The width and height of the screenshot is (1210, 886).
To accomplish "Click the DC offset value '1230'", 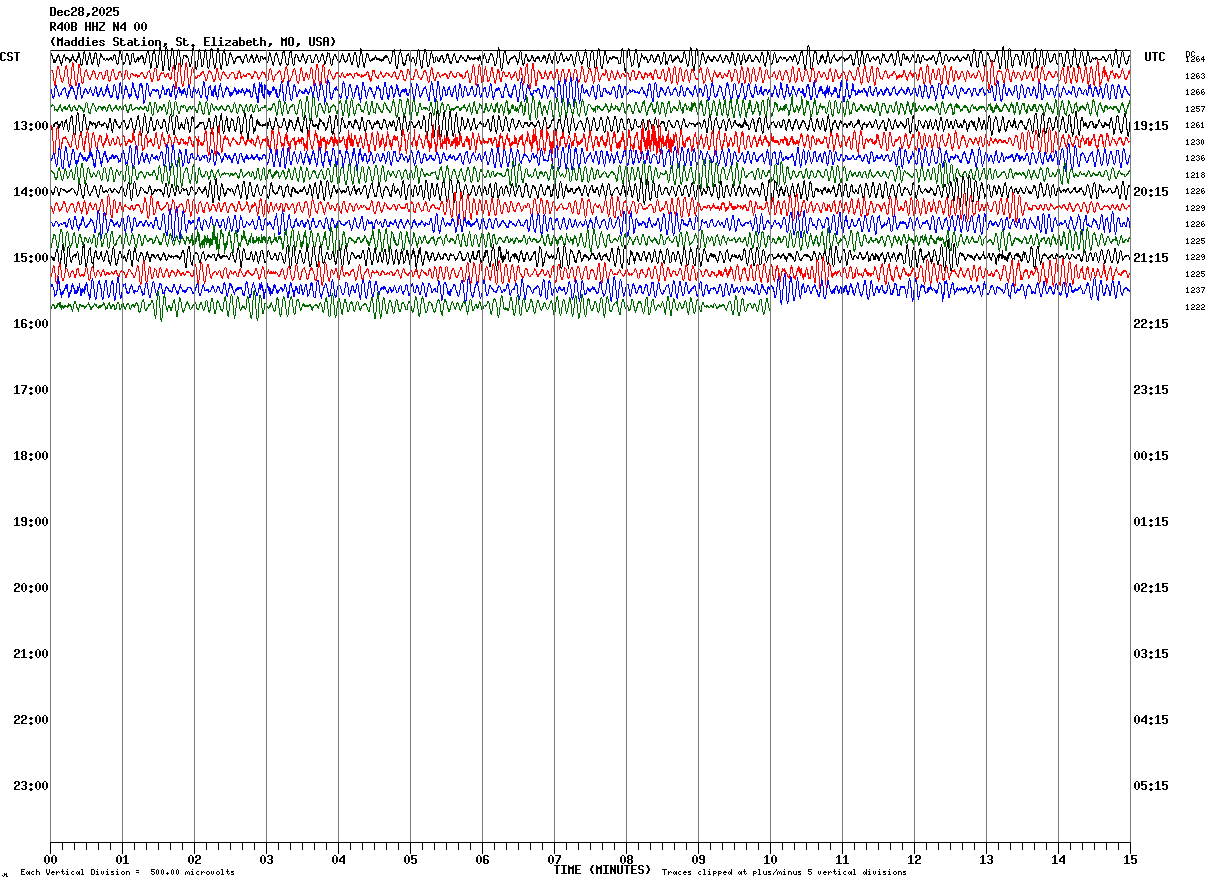I will (x=1195, y=142).
